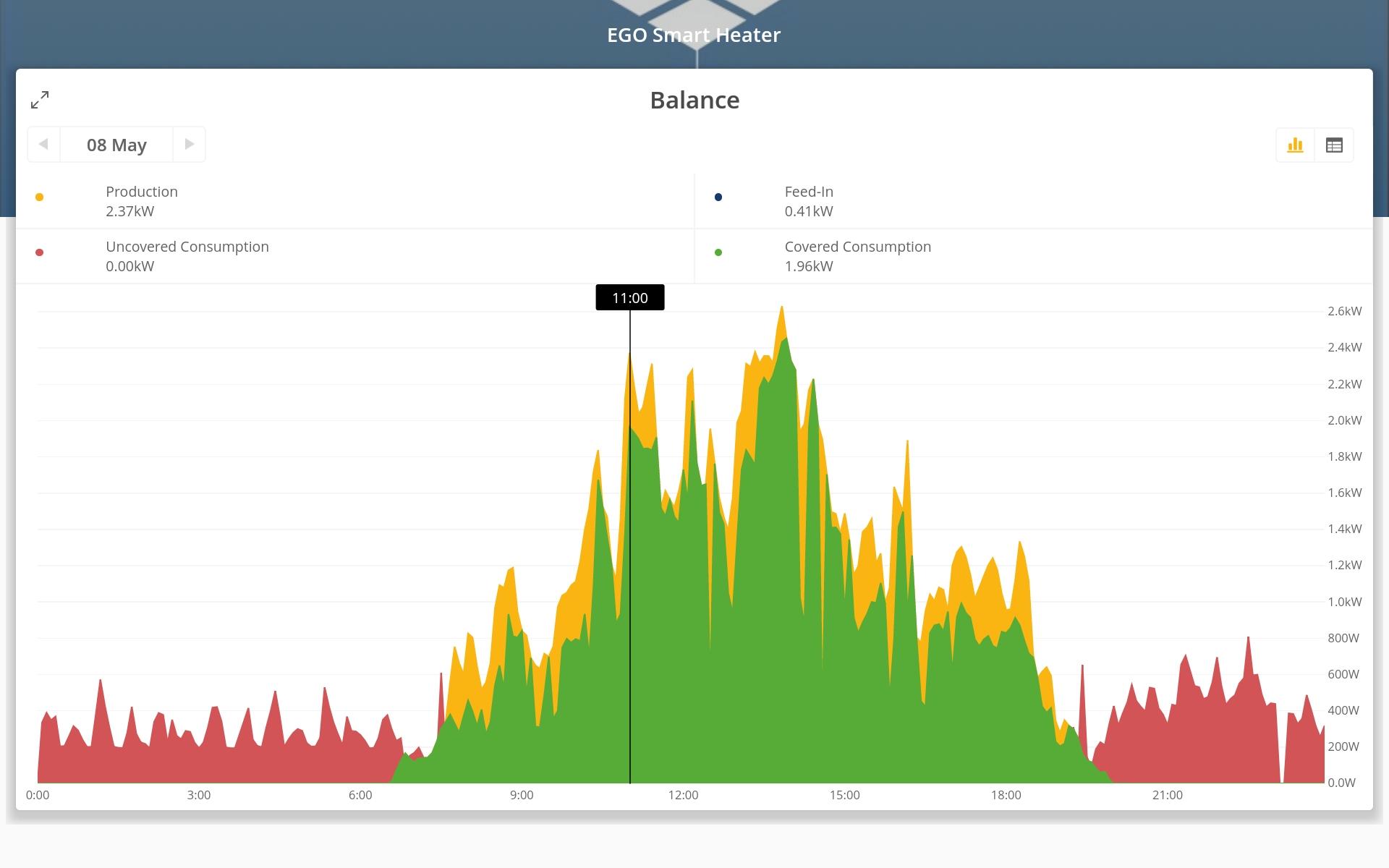The image size is (1389, 868).
Task: Click the Feed-In legend label
Action: coord(809,192)
